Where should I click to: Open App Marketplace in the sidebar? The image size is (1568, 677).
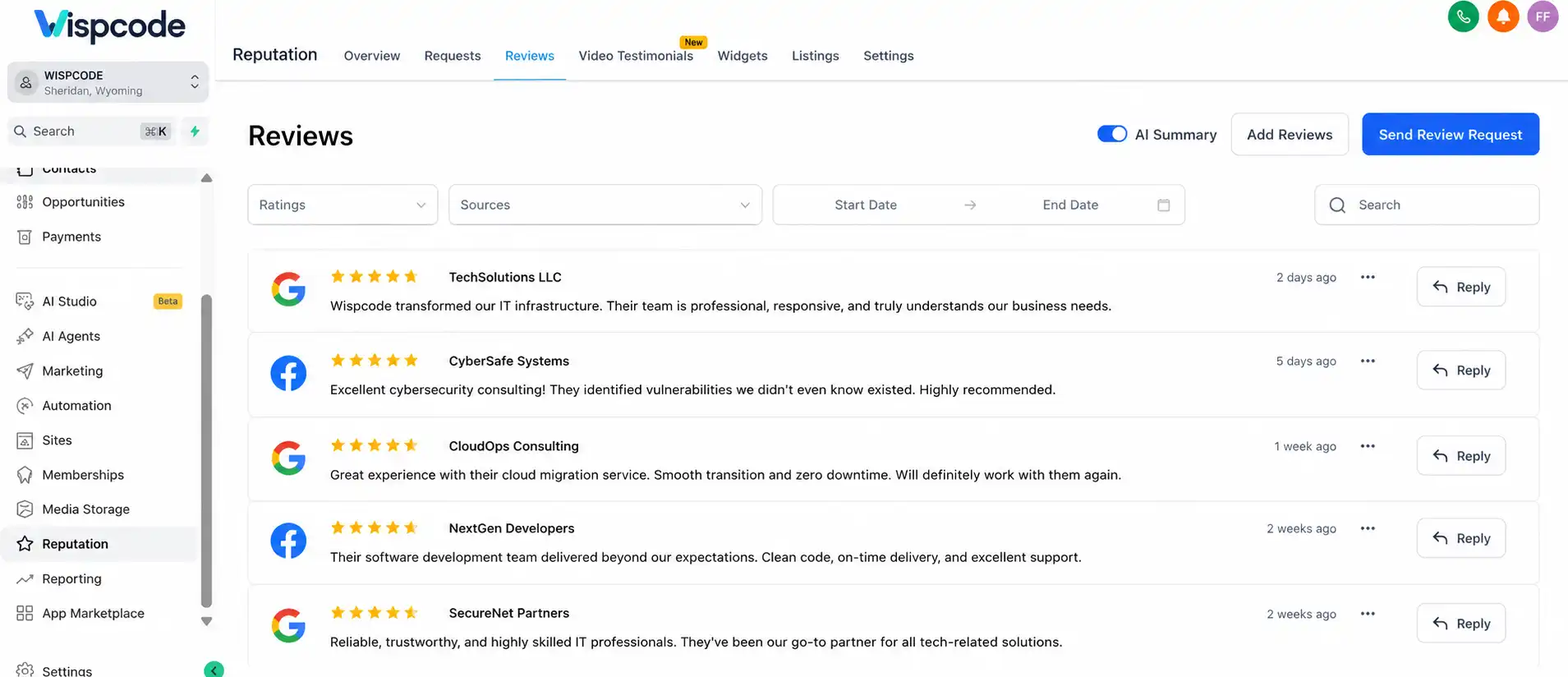(93, 614)
